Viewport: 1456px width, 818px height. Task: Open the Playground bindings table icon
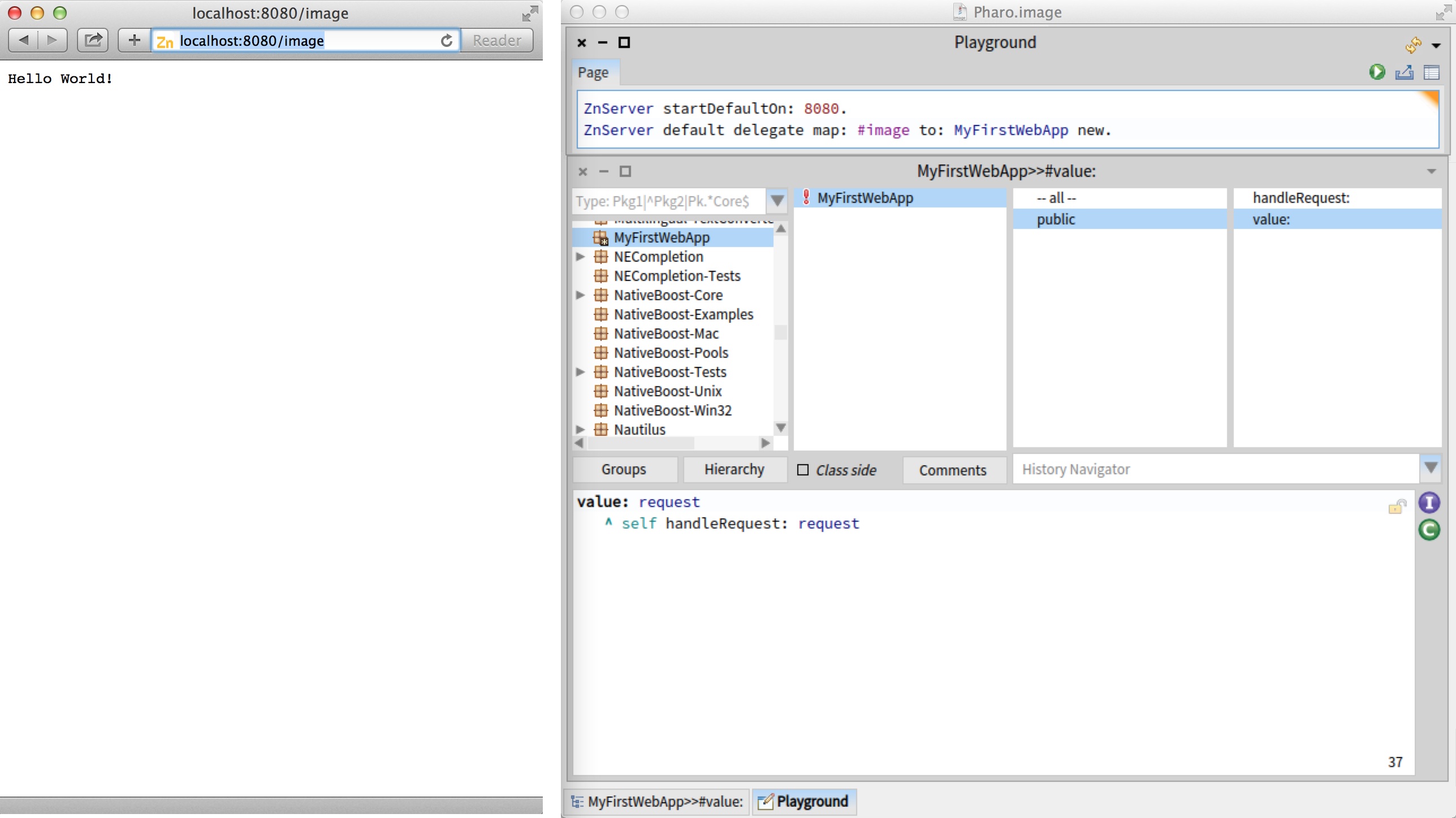(x=1431, y=72)
